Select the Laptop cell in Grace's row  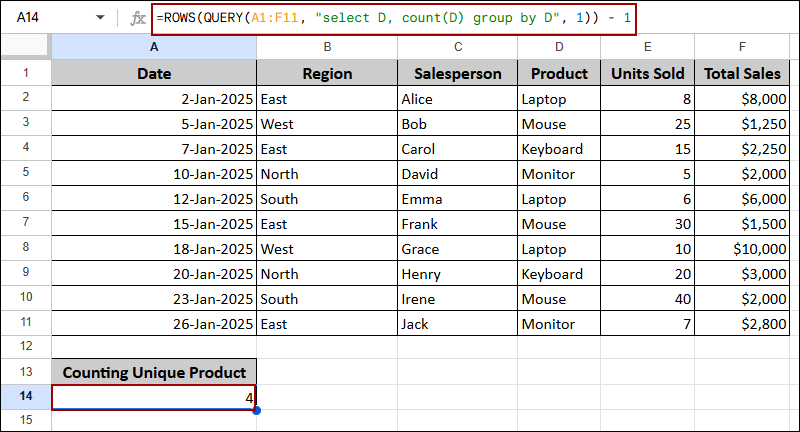pos(559,248)
